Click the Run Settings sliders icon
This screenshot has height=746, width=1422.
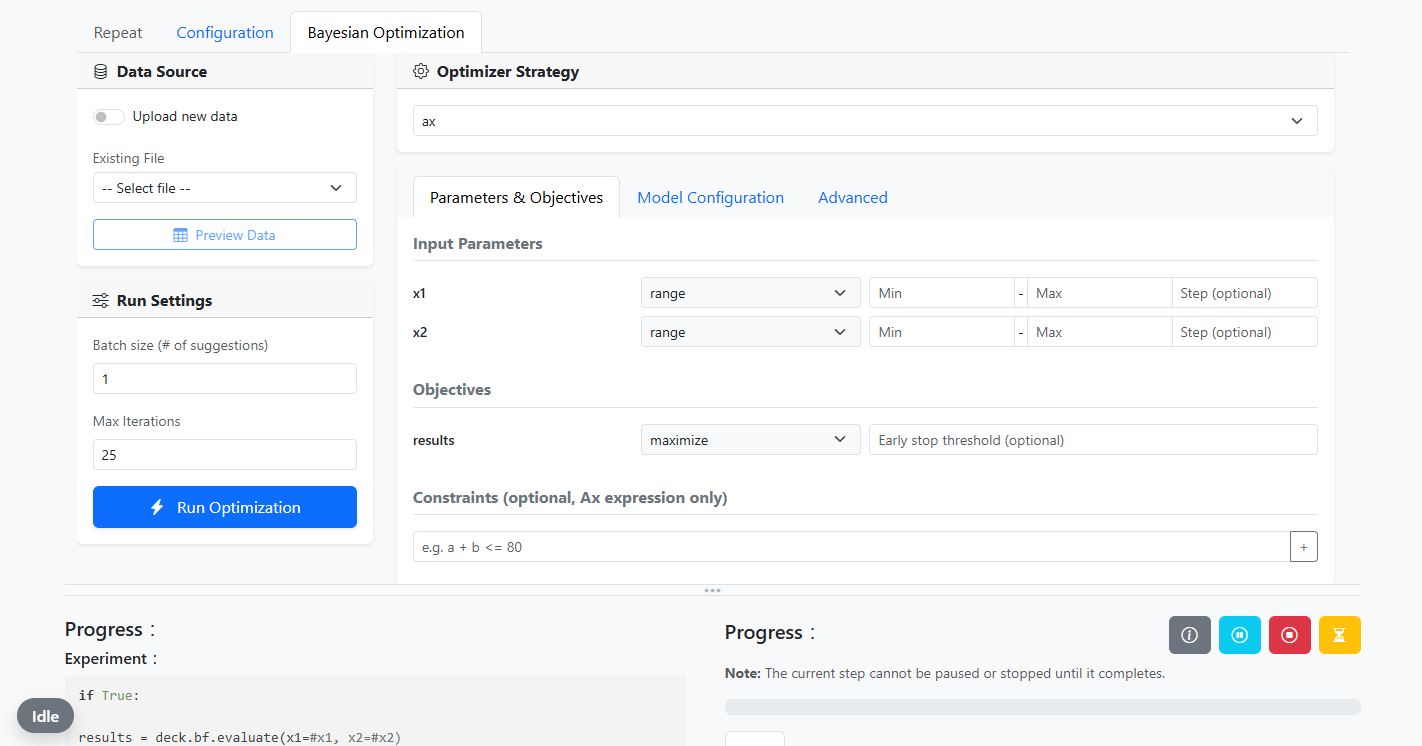click(100, 301)
